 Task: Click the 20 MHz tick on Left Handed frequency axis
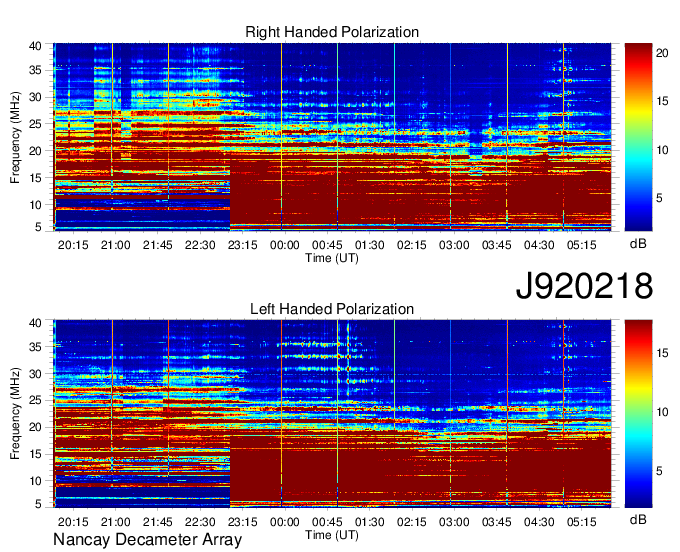[x=35, y=428]
